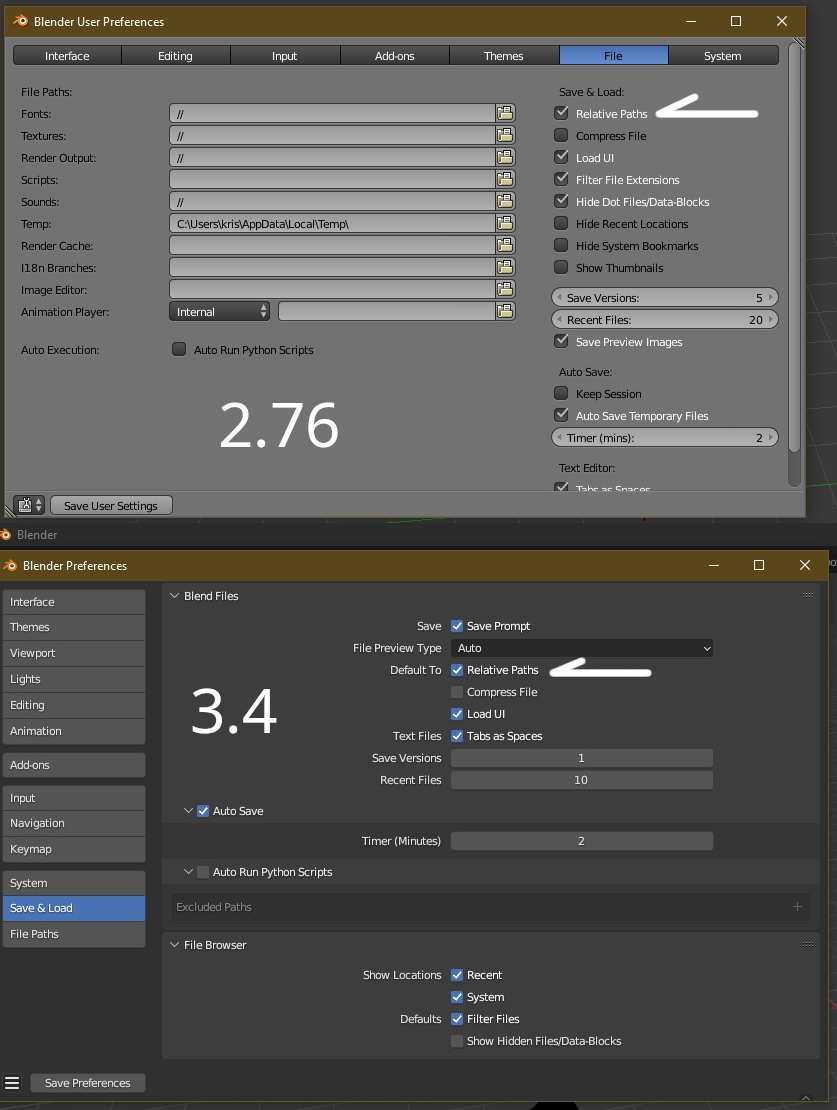Toggle Save Prompt checkbox in 3.4 preferences
Image resolution: width=837 pixels, height=1110 pixels.
coord(457,626)
